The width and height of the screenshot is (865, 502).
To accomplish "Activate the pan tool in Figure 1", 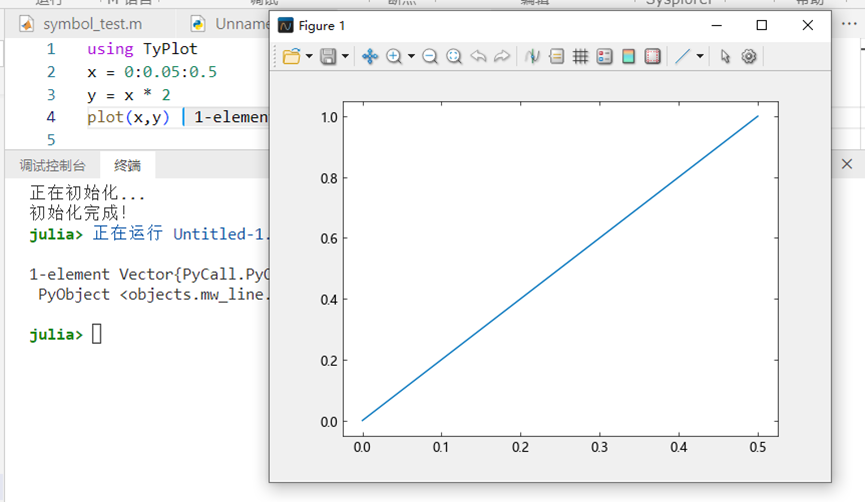I will (x=370, y=56).
